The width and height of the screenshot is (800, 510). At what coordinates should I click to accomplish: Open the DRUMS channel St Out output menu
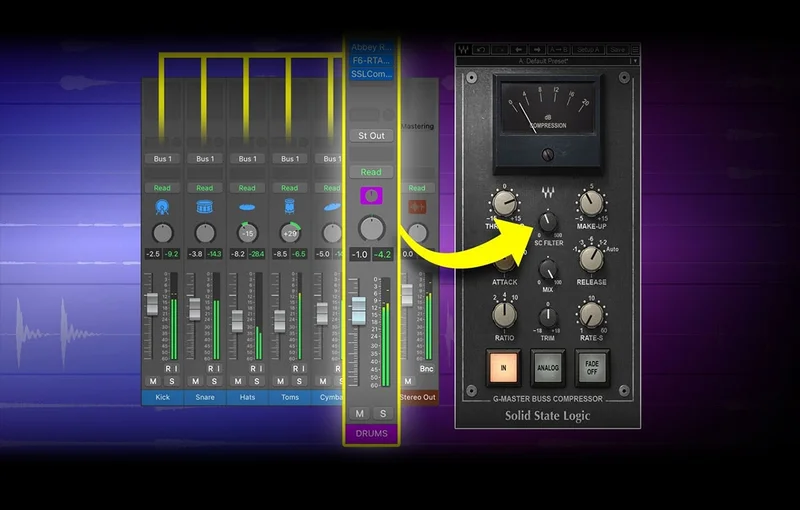371,136
